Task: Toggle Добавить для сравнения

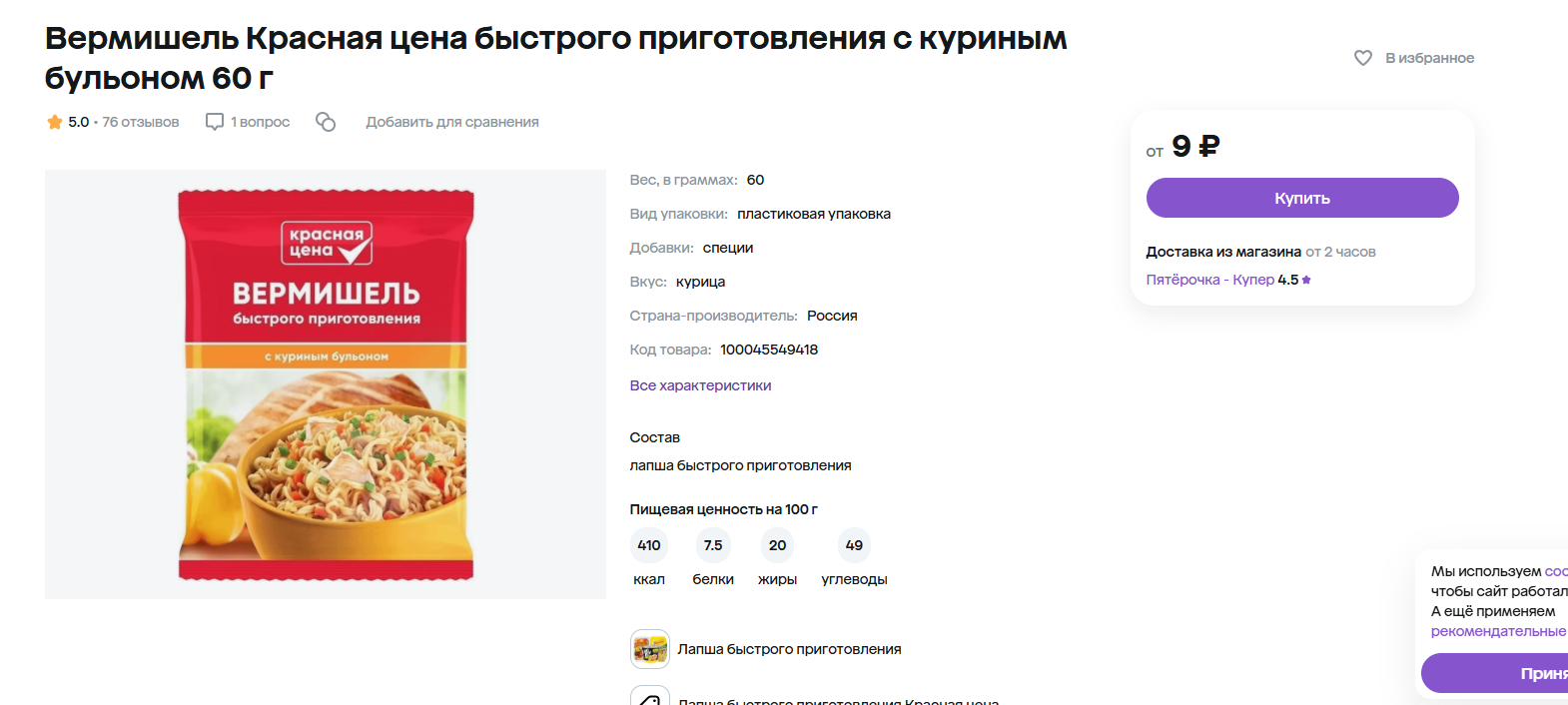Action: 451,122
